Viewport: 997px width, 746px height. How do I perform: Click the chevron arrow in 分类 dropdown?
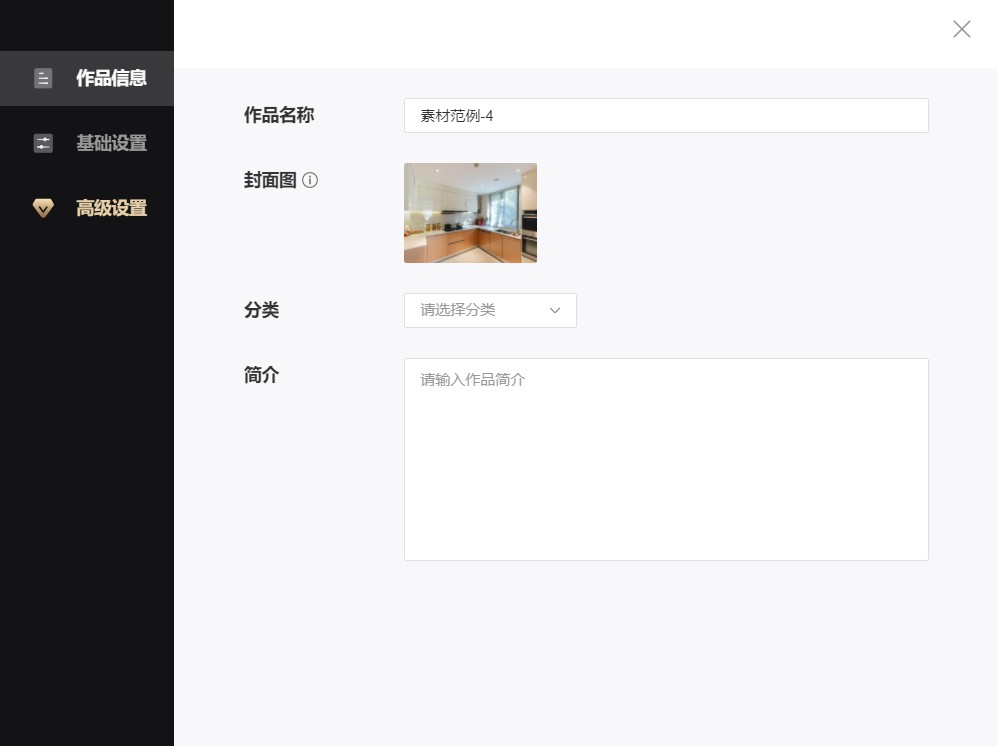click(x=554, y=310)
